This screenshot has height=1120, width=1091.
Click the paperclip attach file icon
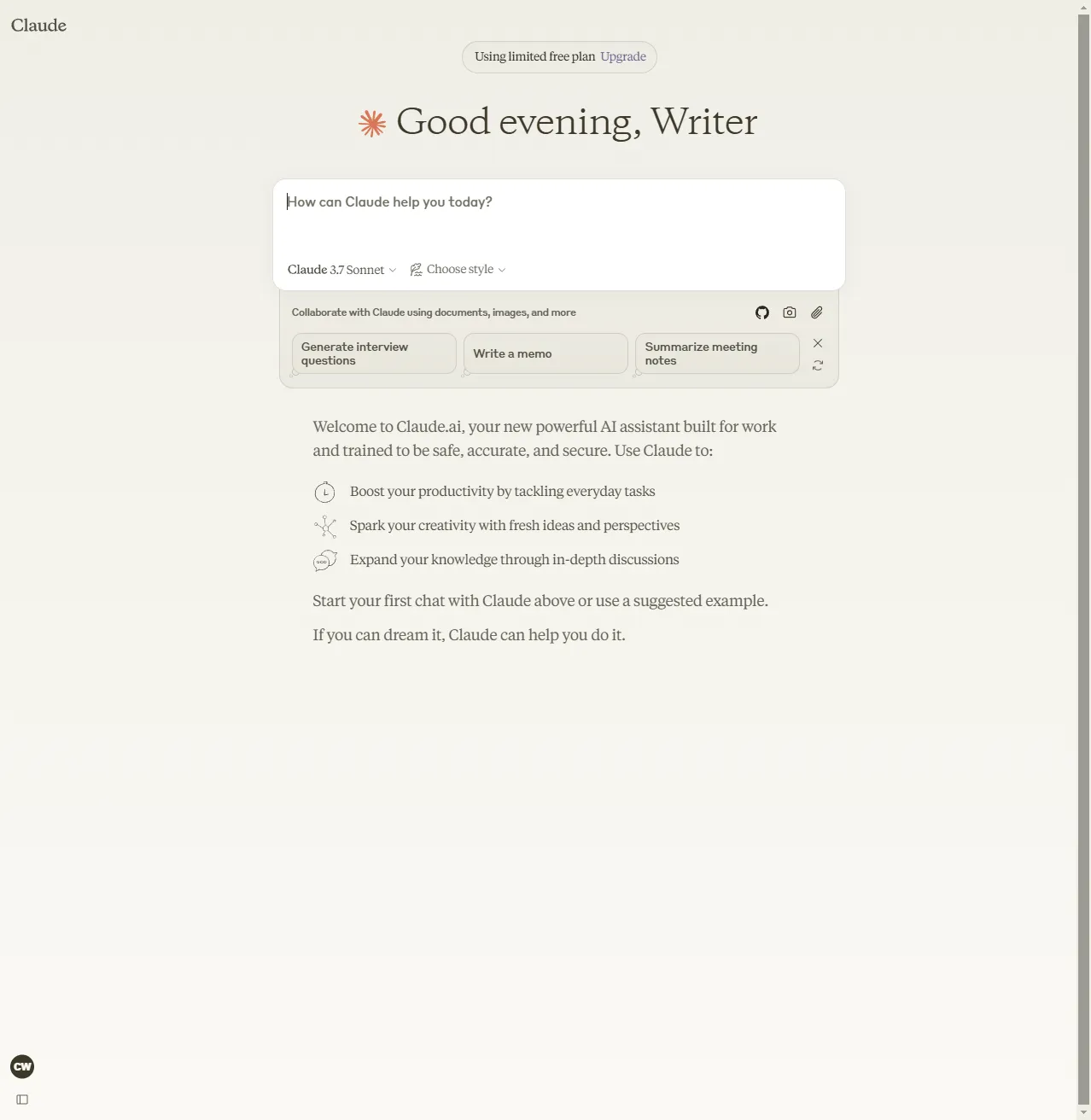click(x=817, y=312)
